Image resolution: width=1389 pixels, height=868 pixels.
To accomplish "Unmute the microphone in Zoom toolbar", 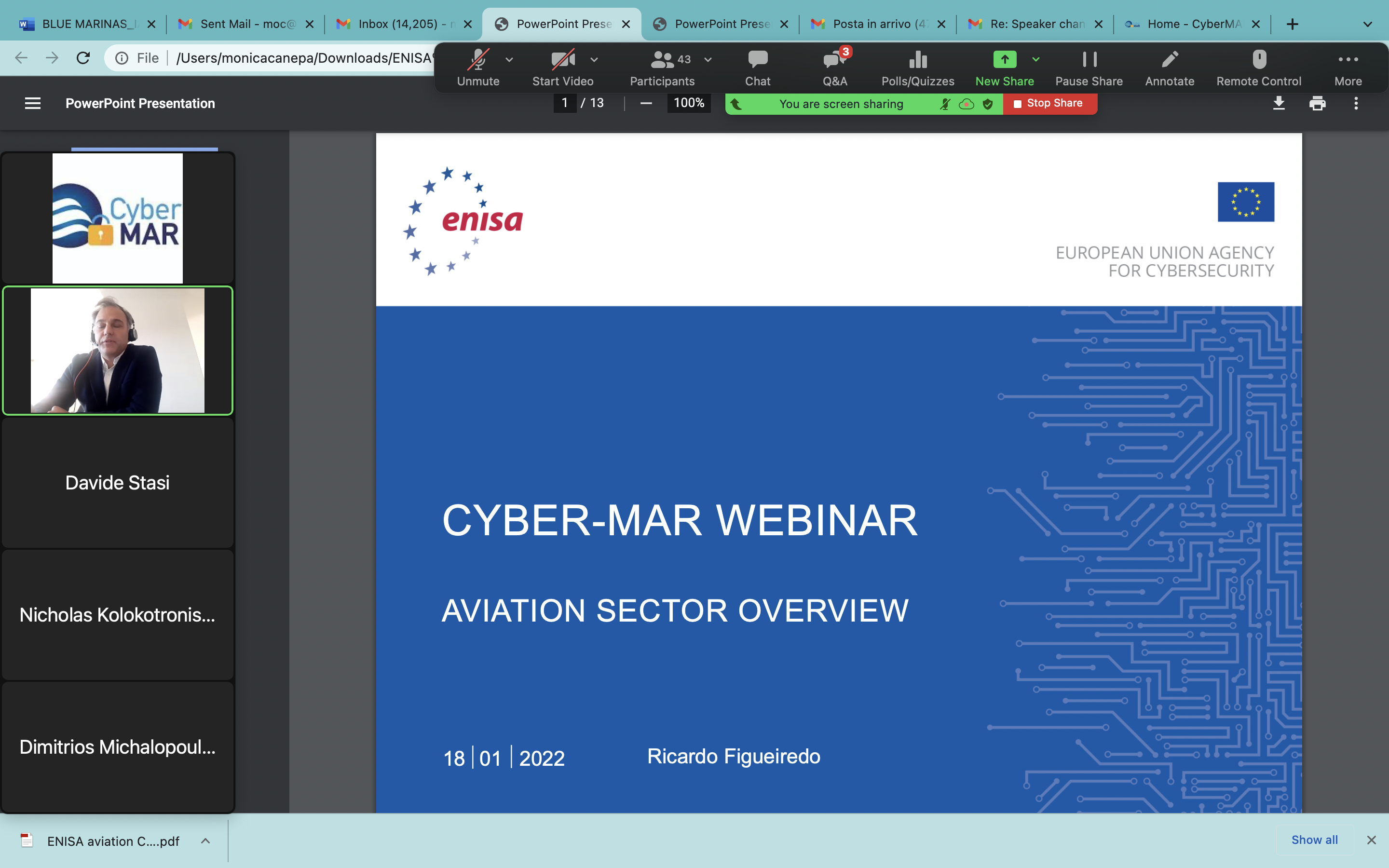I will click(x=477, y=68).
